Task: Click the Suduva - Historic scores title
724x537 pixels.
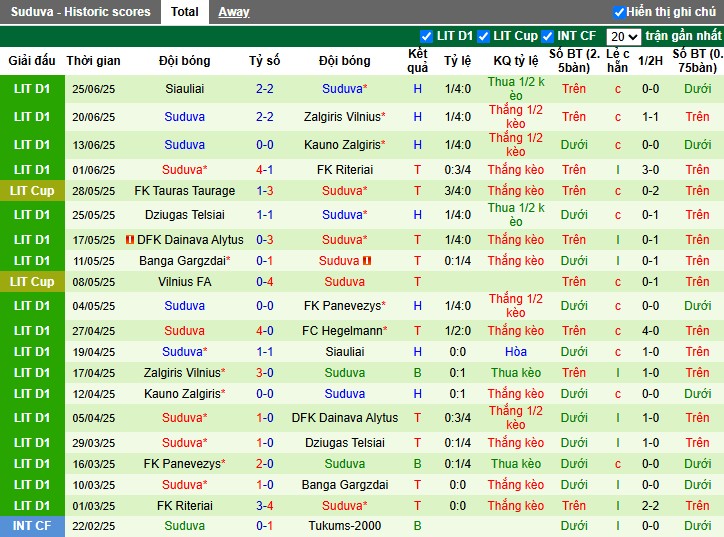Action: 80,12
